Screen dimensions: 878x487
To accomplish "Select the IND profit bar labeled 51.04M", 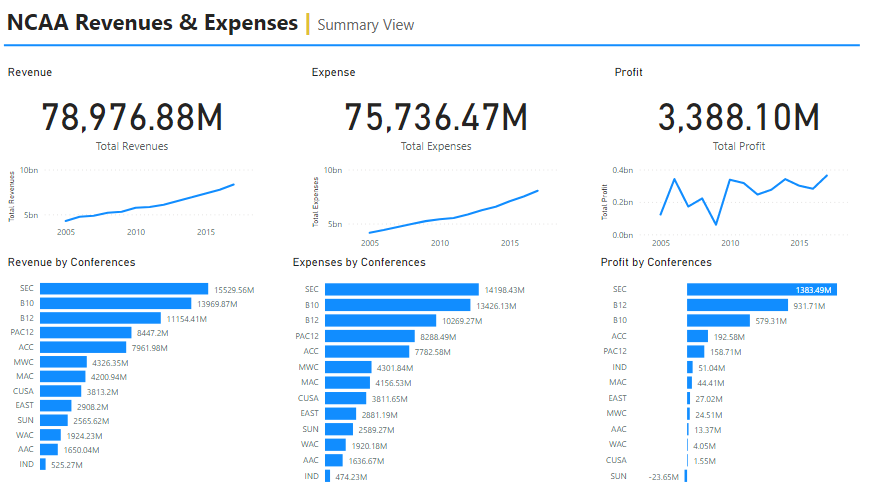I will click(x=690, y=367).
